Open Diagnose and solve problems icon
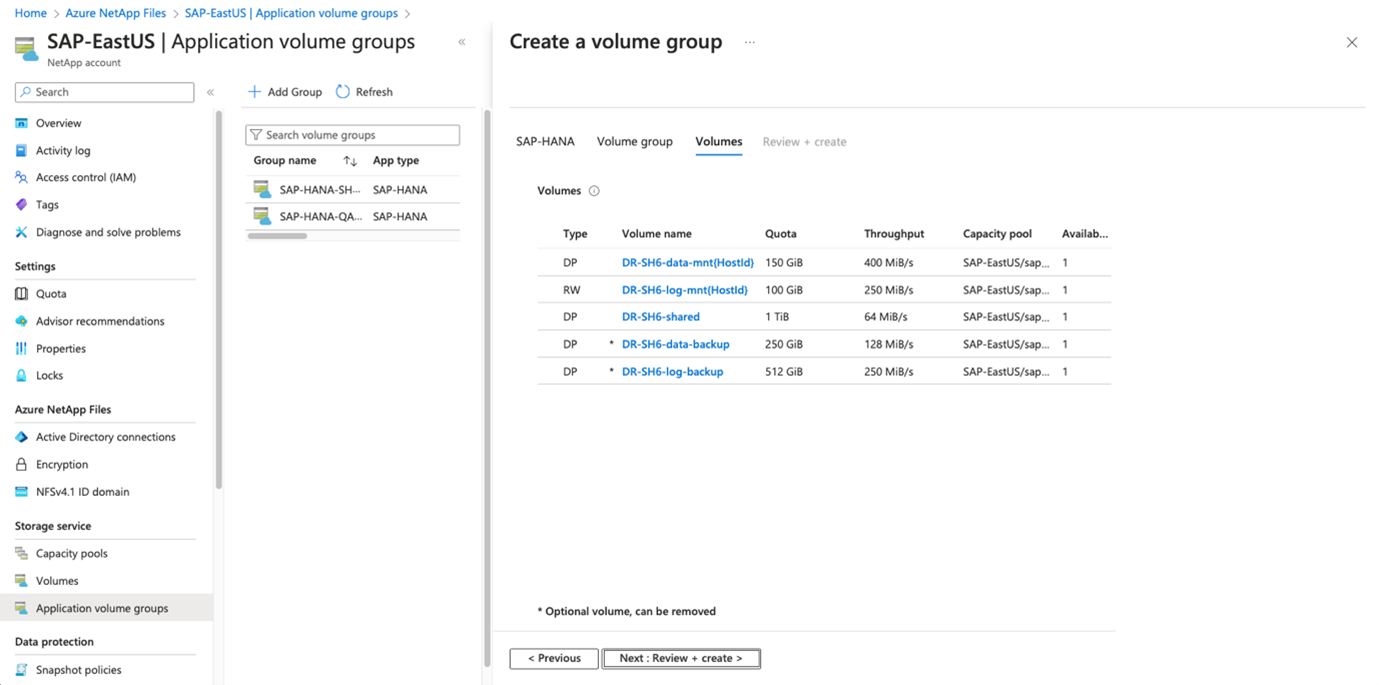 point(21,232)
